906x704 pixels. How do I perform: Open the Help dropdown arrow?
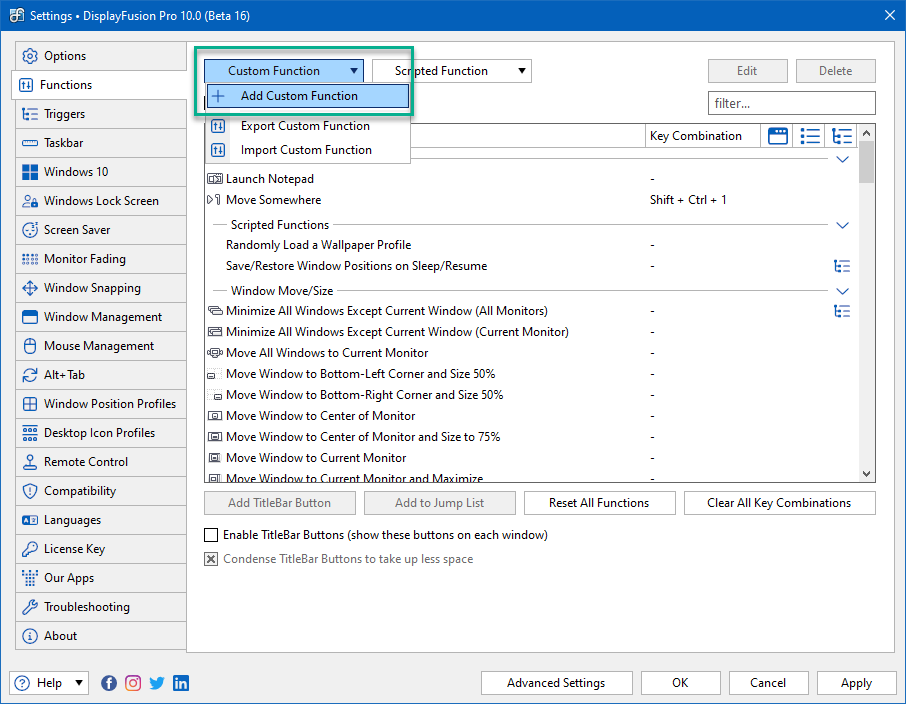point(79,683)
